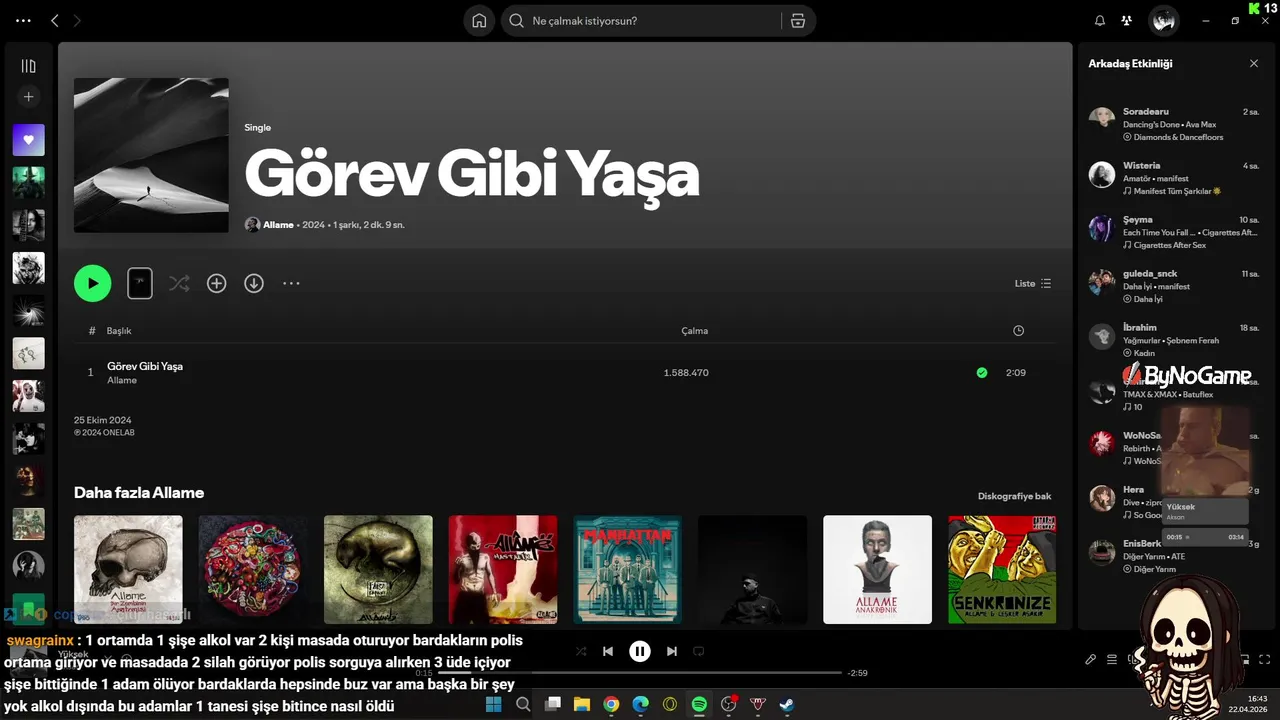Enter fullscreen player view

coord(1265,659)
